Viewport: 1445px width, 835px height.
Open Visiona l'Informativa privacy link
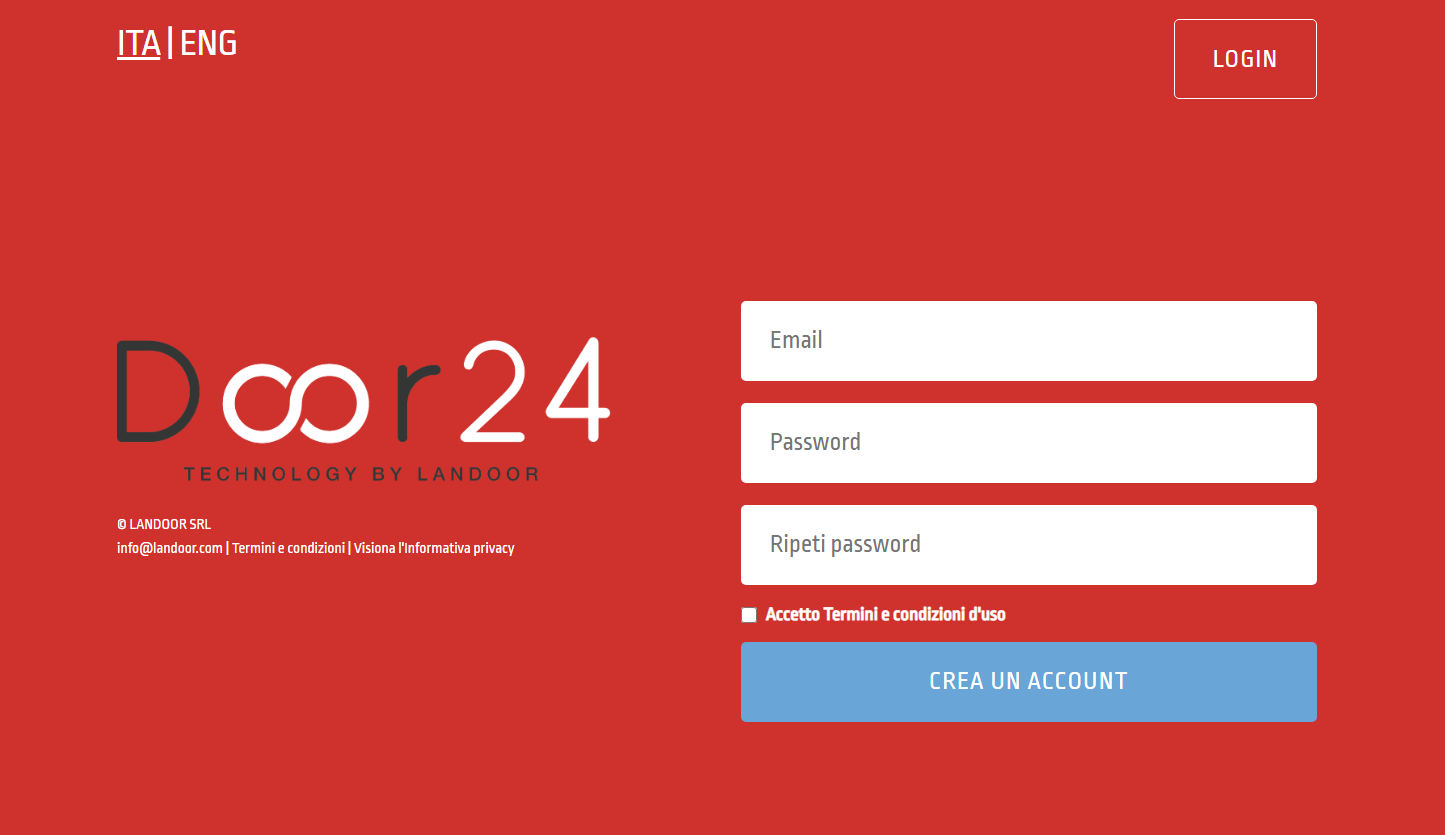[434, 548]
